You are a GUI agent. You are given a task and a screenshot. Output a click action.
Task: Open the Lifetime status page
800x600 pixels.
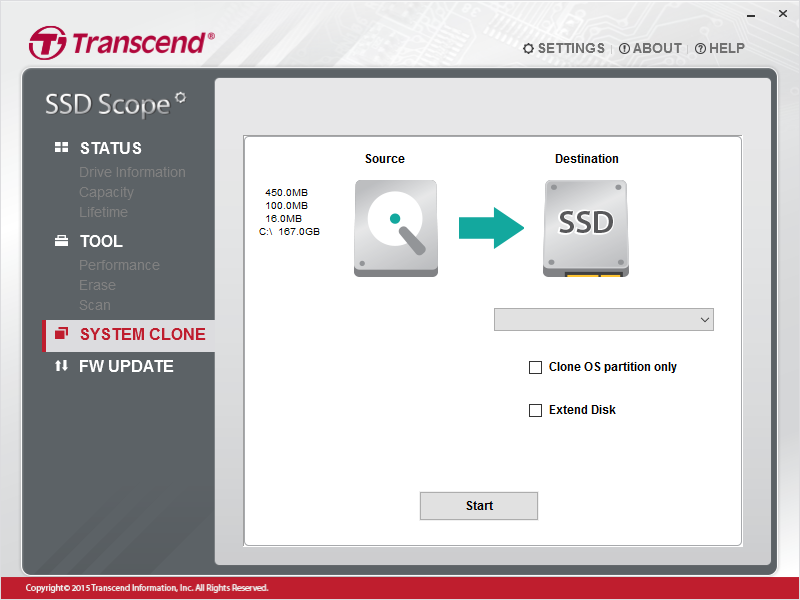pos(103,212)
